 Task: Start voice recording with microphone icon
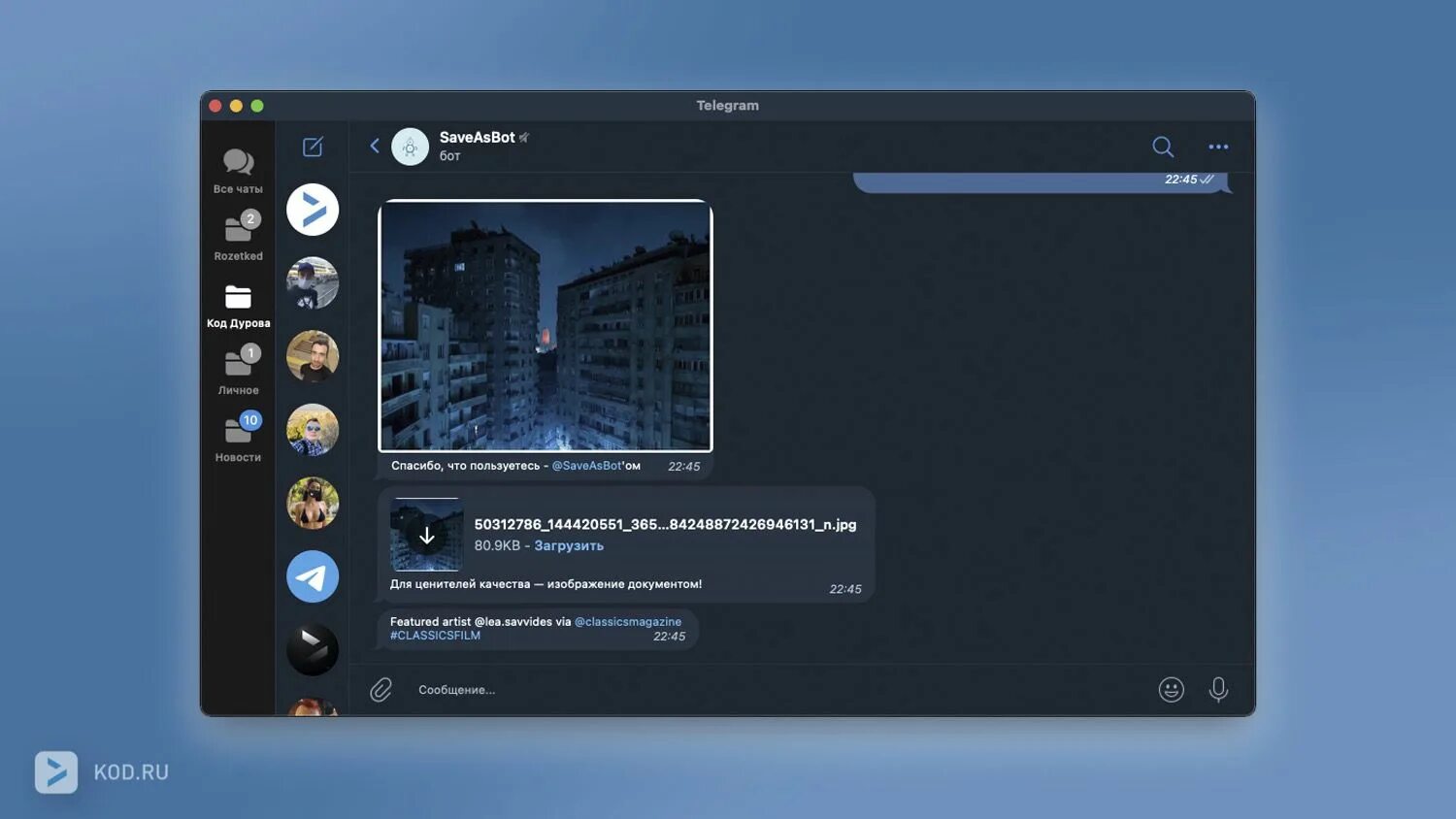(x=1218, y=689)
